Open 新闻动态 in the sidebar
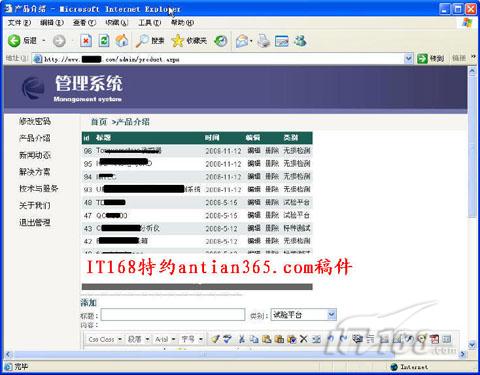The height and width of the screenshot is (375, 480). point(35,155)
